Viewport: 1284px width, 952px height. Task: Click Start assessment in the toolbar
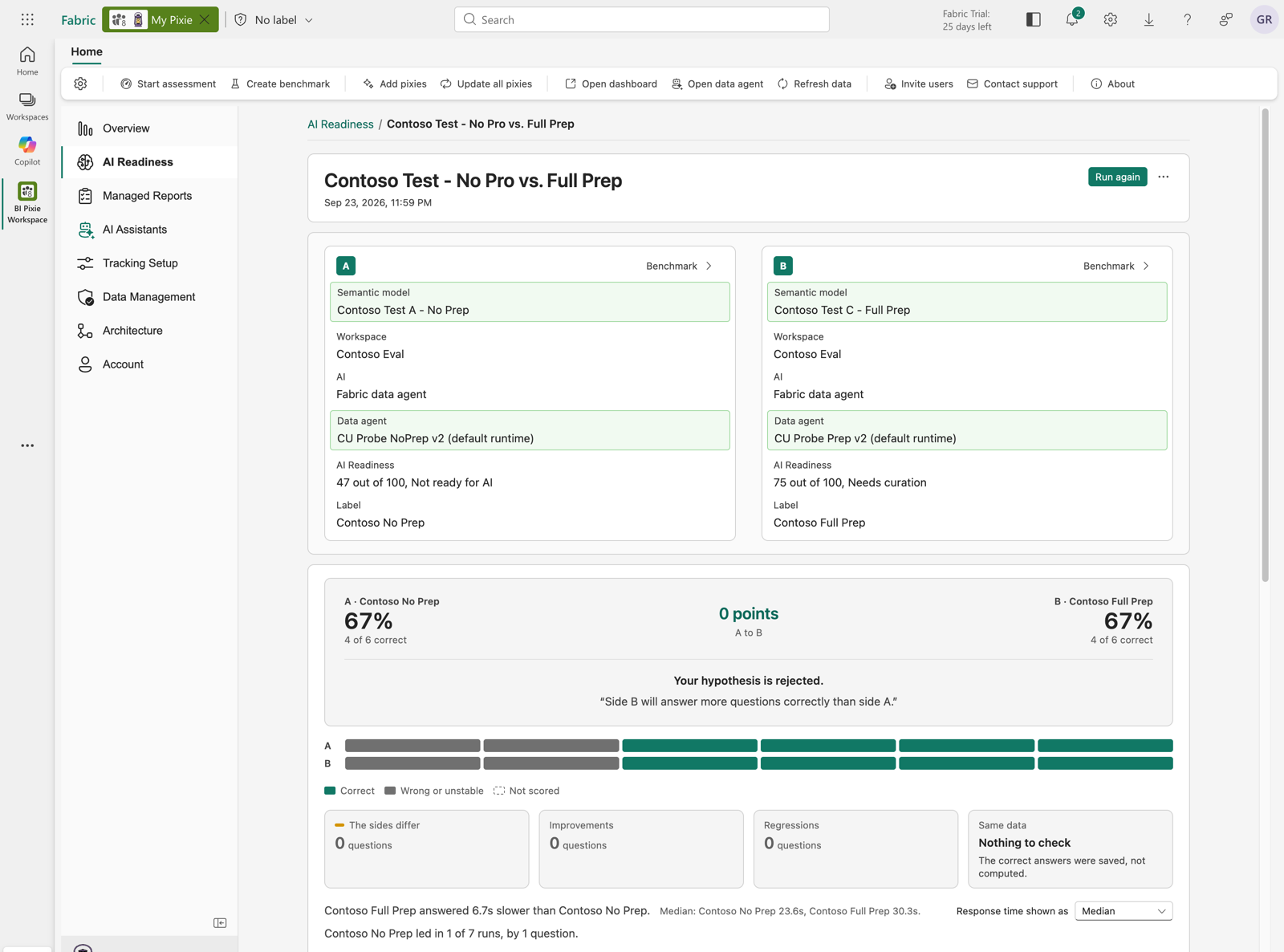coord(168,83)
